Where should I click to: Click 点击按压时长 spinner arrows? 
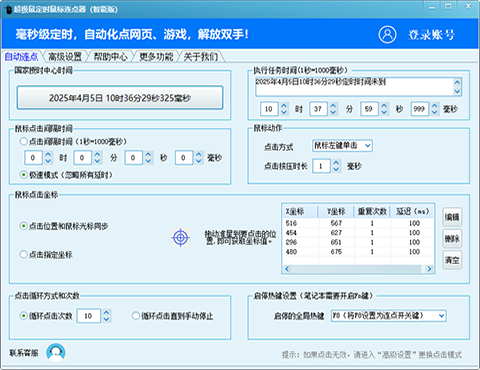tap(336, 166)
